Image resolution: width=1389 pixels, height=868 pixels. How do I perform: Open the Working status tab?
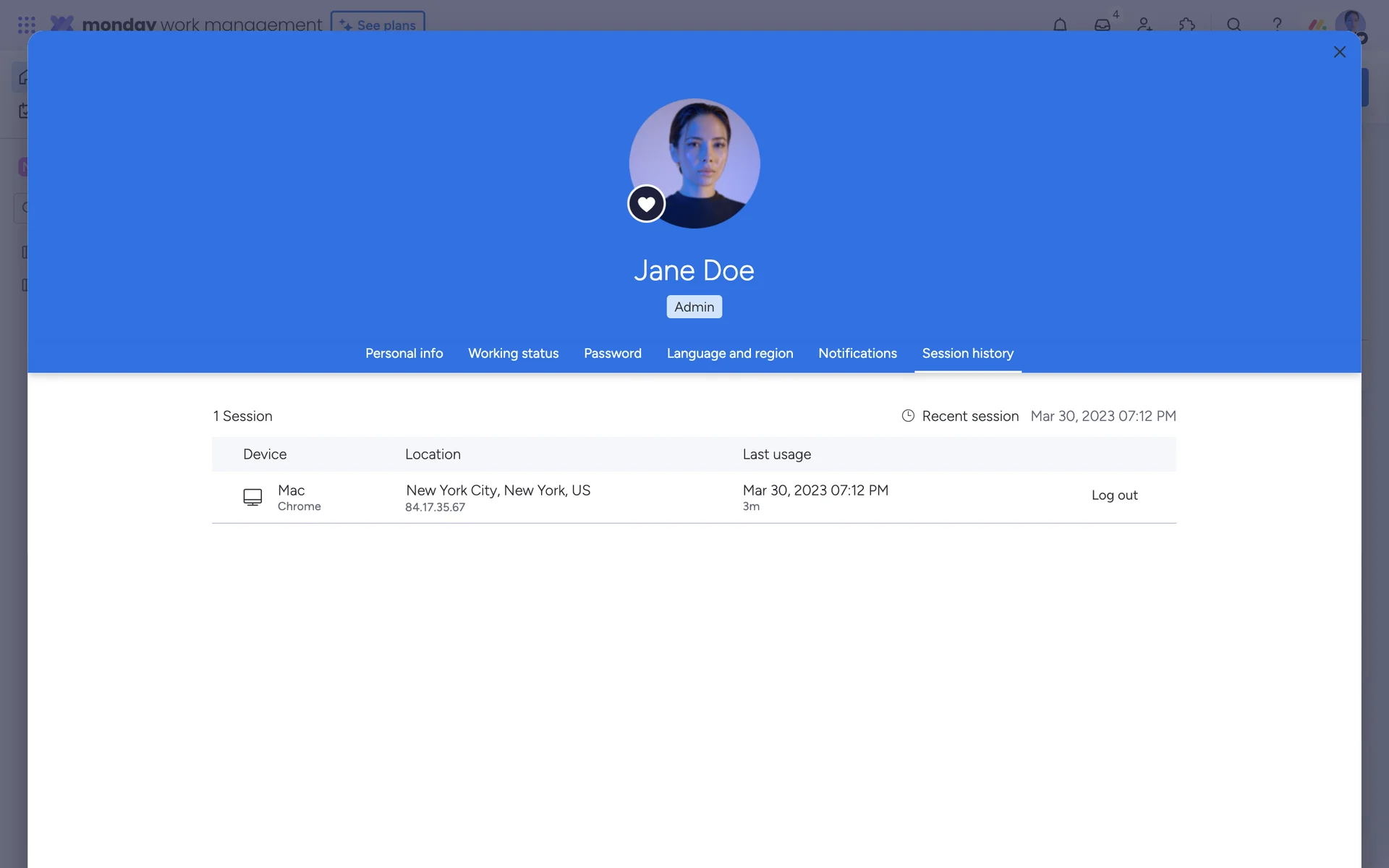pos(513,353)
